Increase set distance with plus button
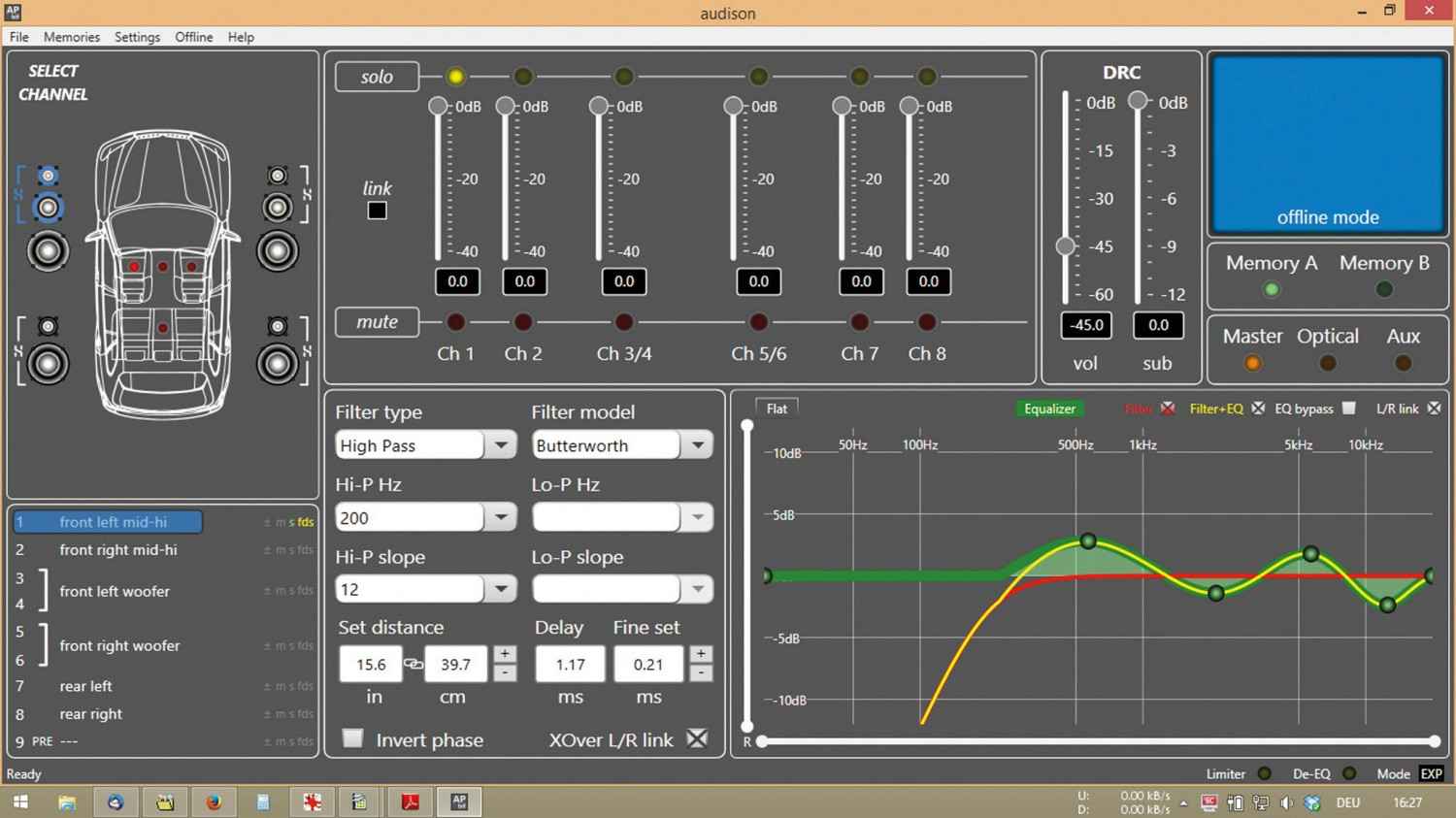This screenshot has height=818, width=1456. pyautogui.click(x=505, y=654)
